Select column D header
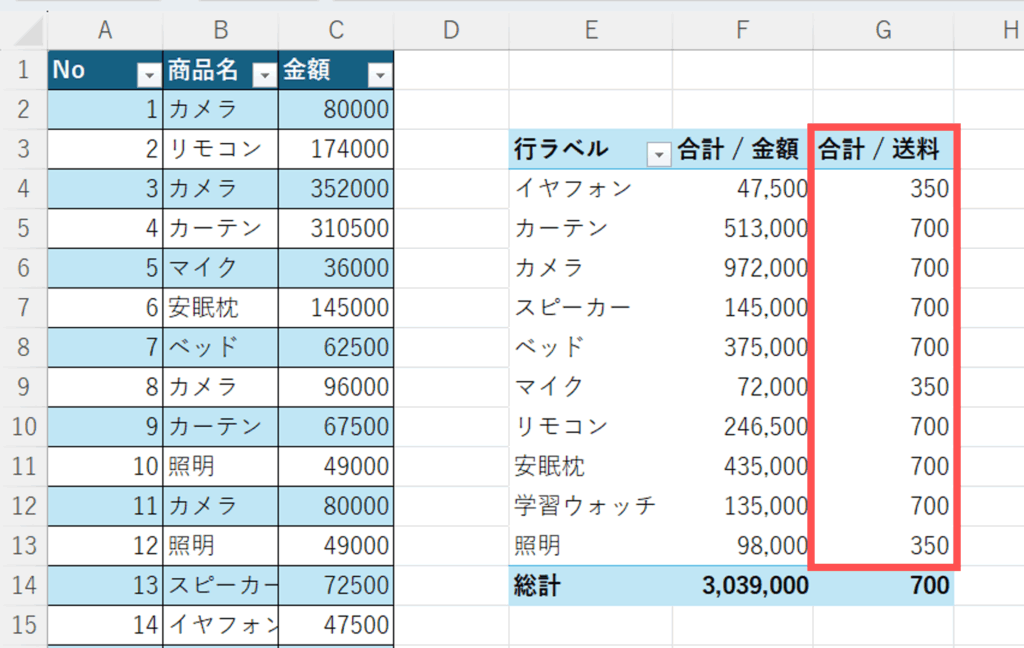 coord(451,31)
